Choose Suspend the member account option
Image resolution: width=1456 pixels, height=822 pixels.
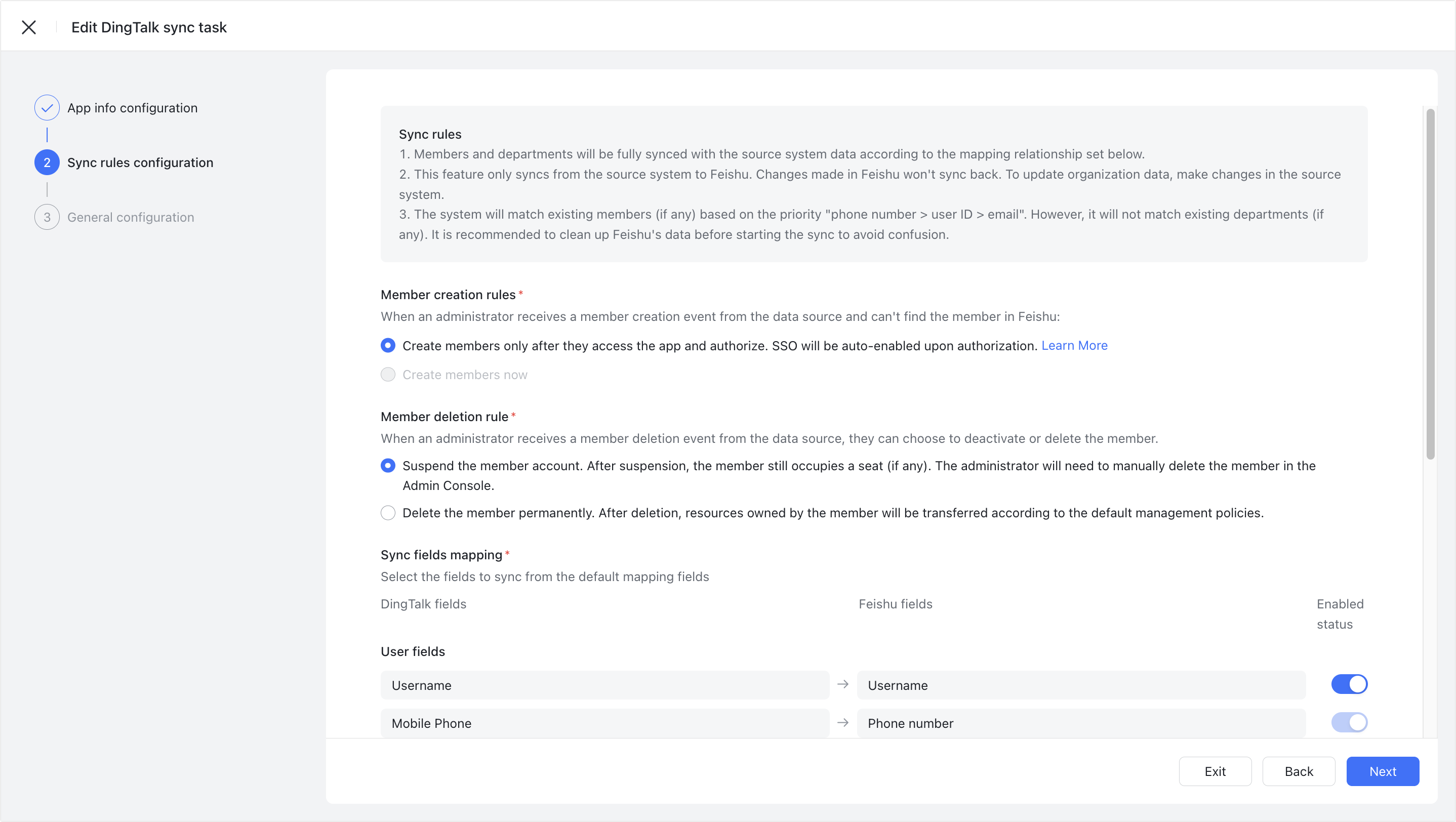tap(388, 466)
